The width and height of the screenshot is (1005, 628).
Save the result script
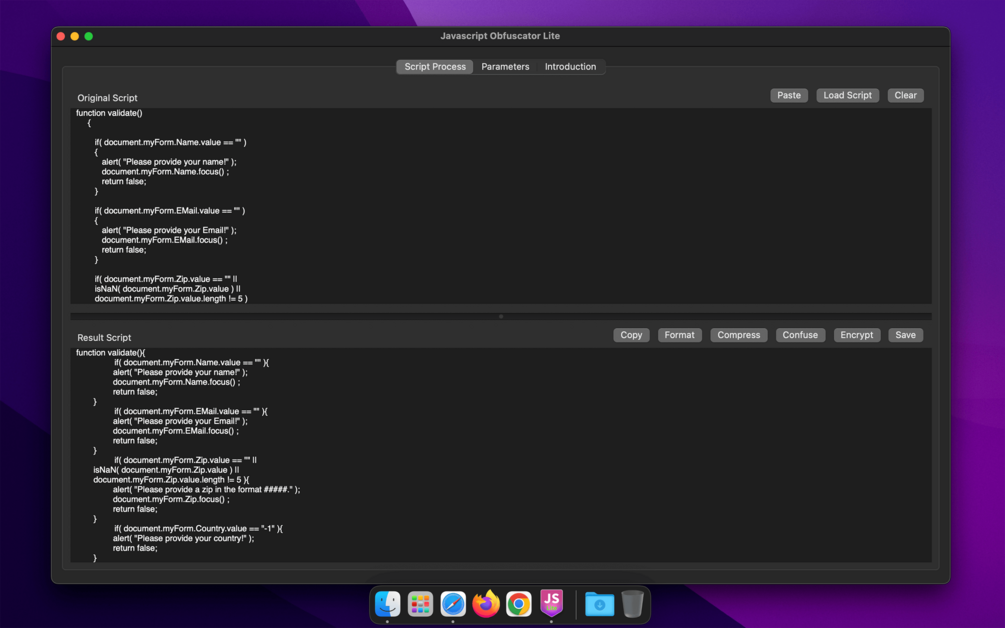coord(906,335)
